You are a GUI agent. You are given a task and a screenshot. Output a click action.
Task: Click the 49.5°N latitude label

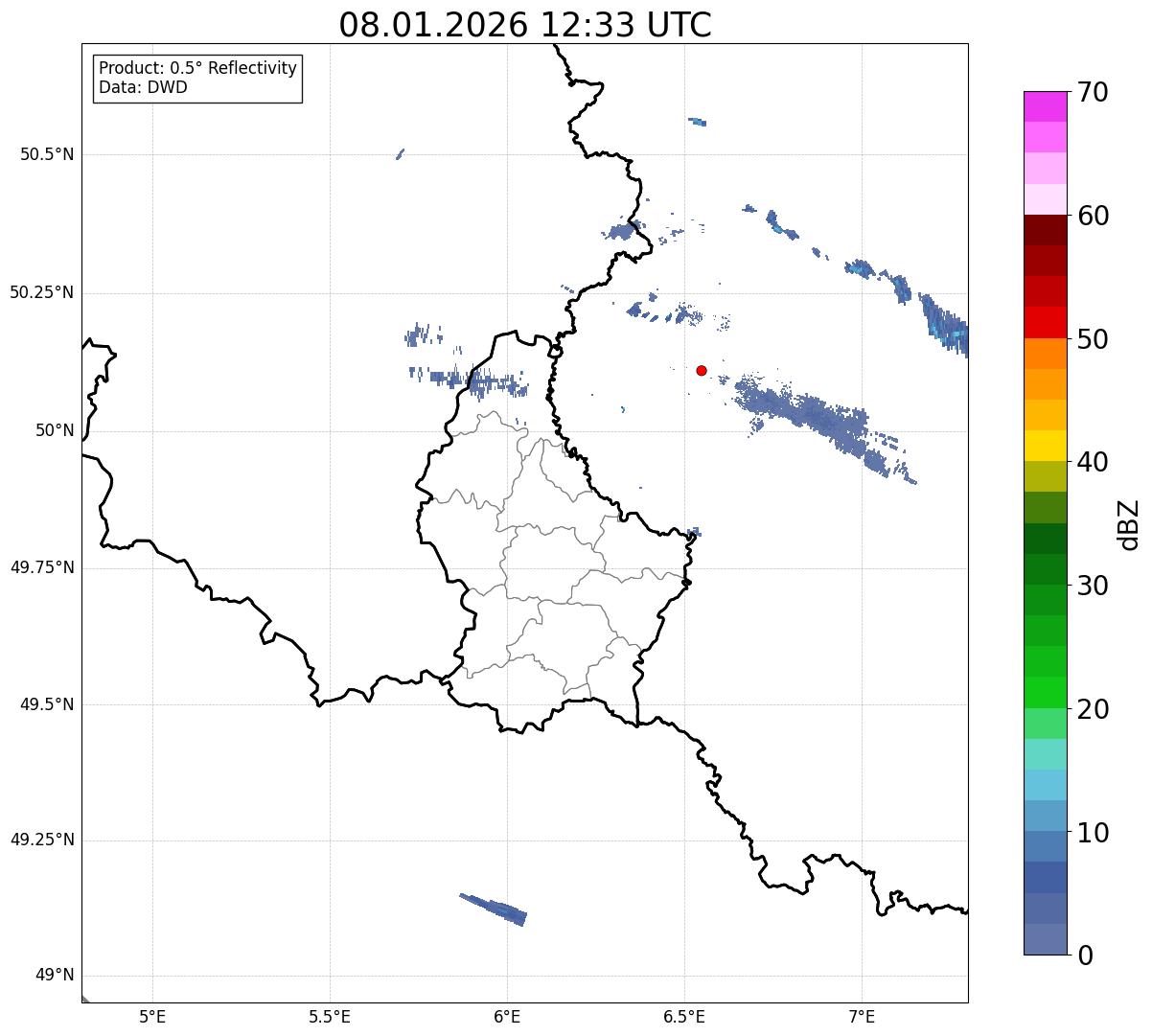[x=47, y=704]
